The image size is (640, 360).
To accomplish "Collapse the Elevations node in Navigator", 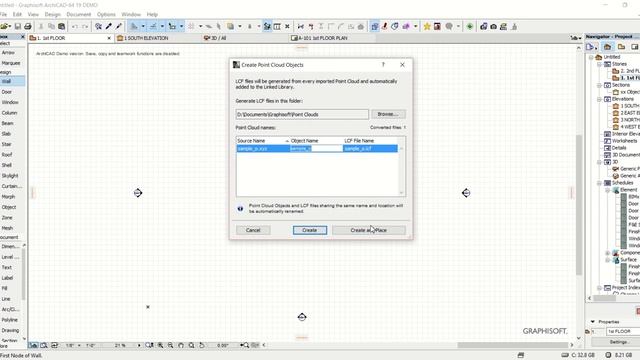I will (x=599, y=99).
